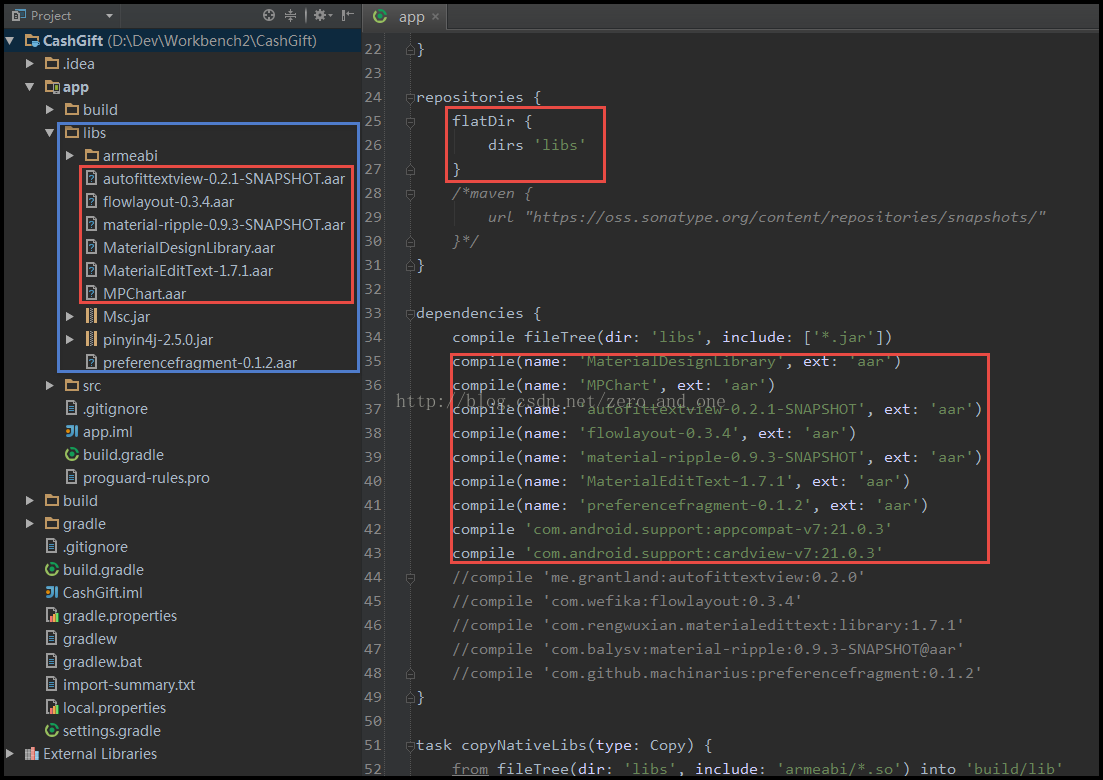Collapse the app module node
Viewport: 1103px width, 780px height.
30,87
